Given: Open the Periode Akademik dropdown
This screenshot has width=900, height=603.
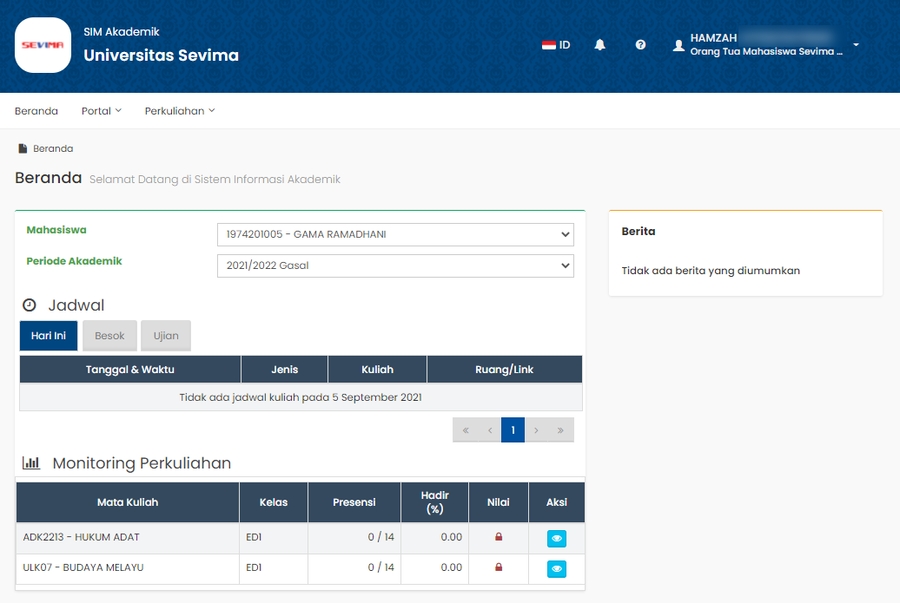Looking at the screenshot, I should click(x=395, y=266).
